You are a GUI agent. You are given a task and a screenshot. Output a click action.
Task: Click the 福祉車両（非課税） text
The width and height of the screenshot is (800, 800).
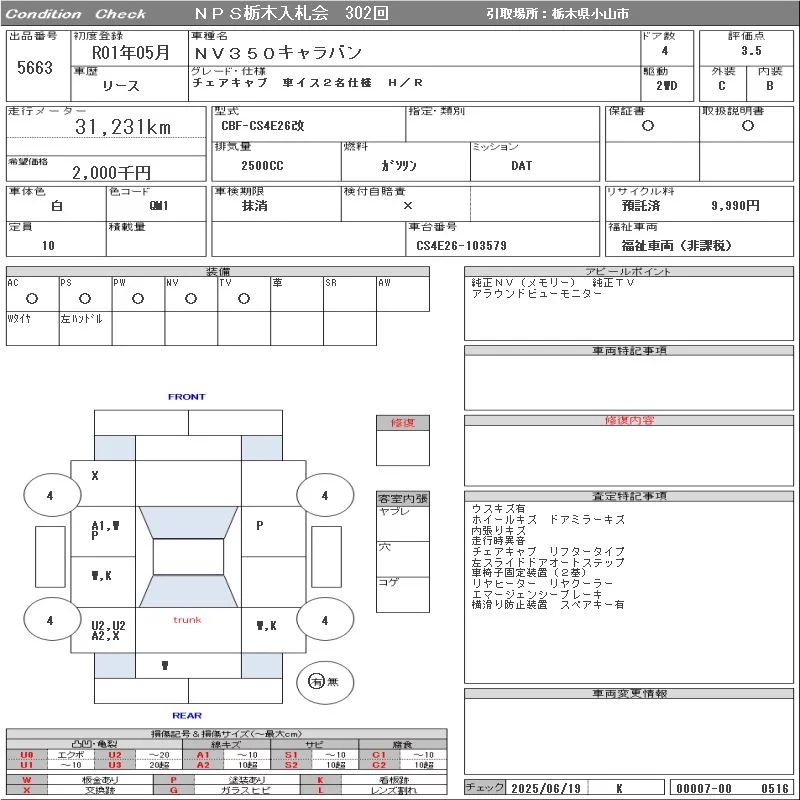tap(677, 245)
